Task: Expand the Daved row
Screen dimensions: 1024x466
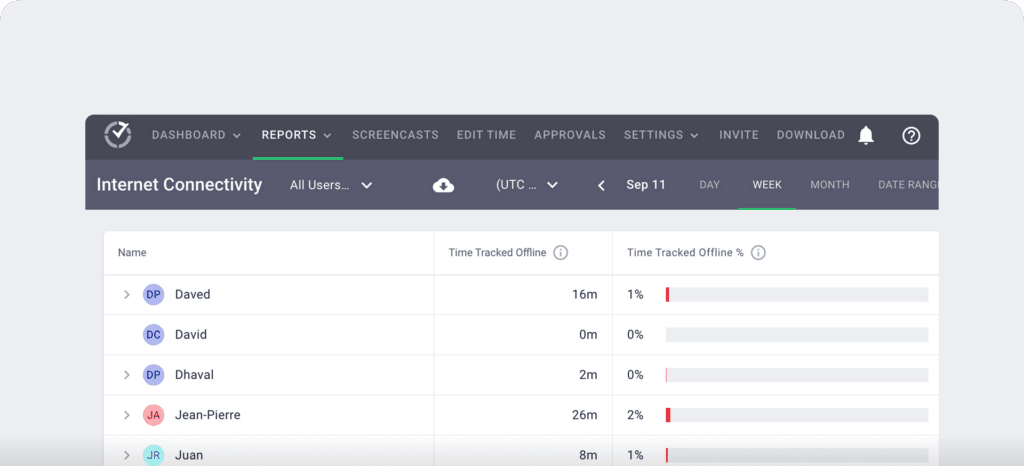Action: [x=127, y=295]
